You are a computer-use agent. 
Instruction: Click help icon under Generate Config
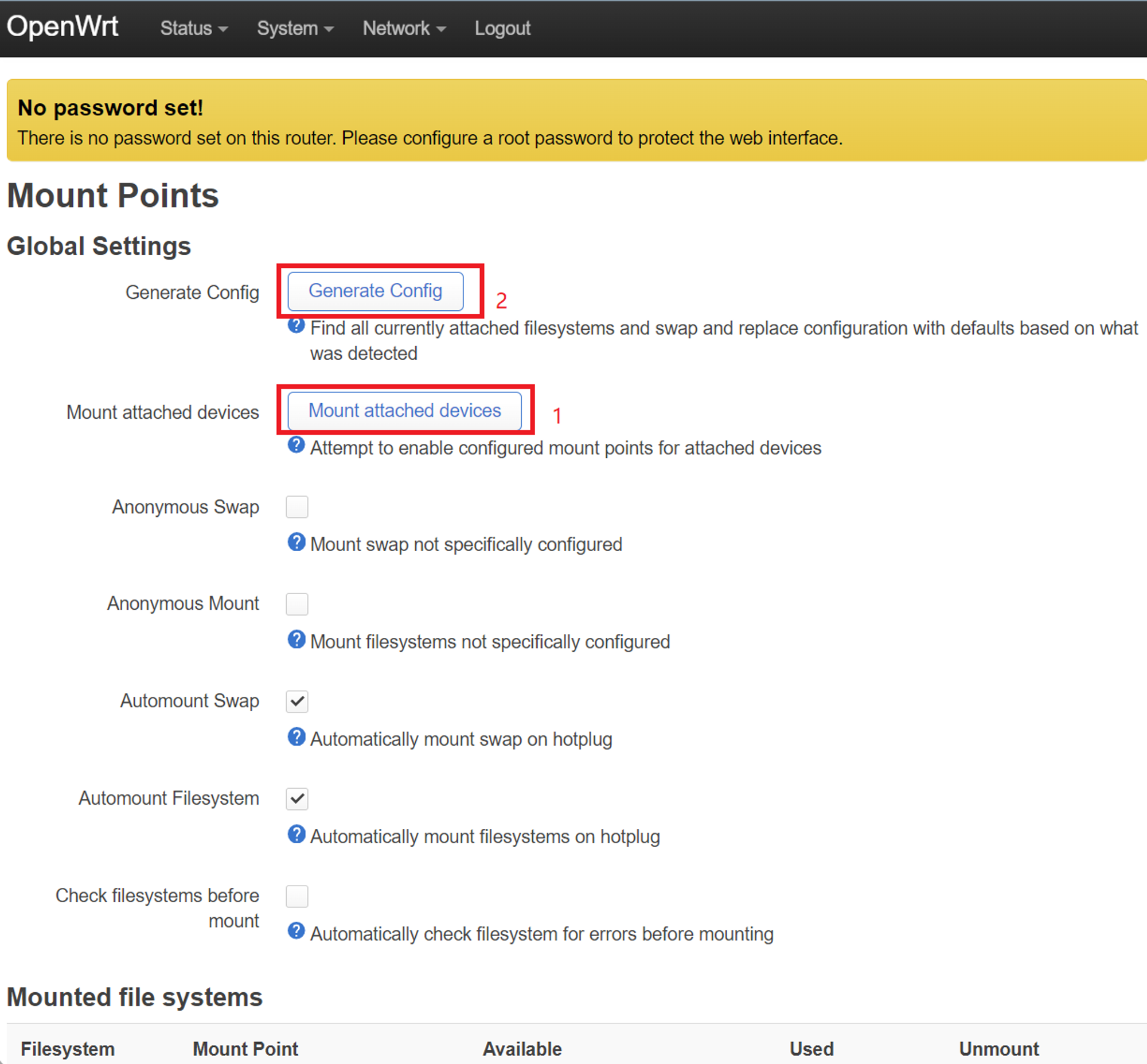pyautogui.click(x=296, y=326)
